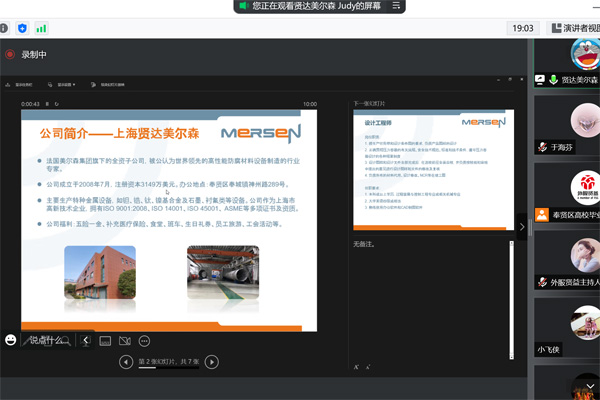Go to previous slide arrow
600x400 pixels.
point(126,362)
